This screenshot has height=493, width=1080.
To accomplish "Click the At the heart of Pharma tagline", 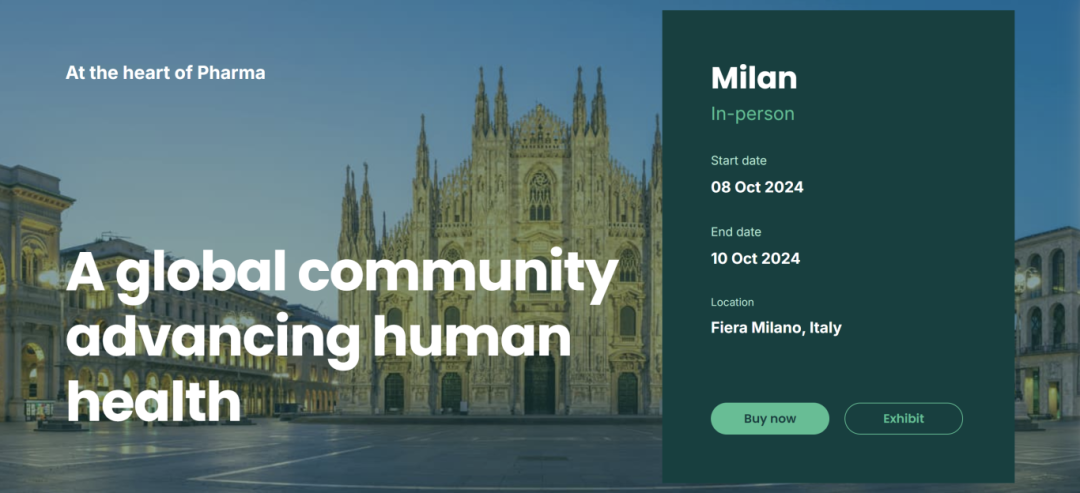I will 165,72.
